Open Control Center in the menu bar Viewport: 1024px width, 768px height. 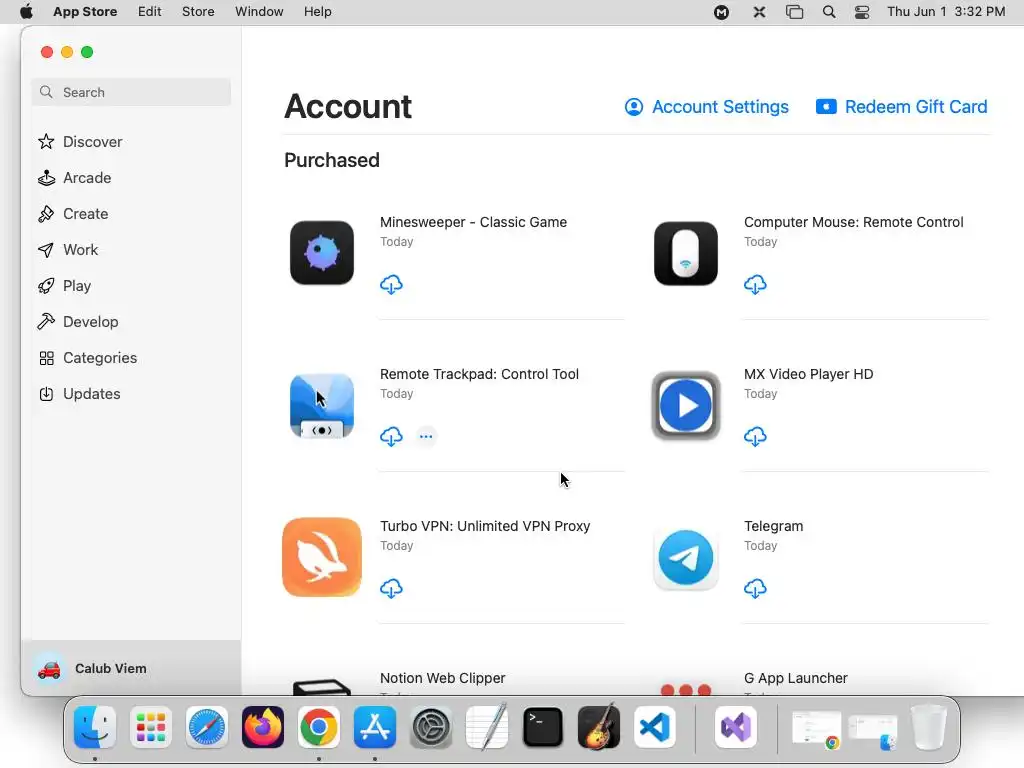click(x=862, y=12)
